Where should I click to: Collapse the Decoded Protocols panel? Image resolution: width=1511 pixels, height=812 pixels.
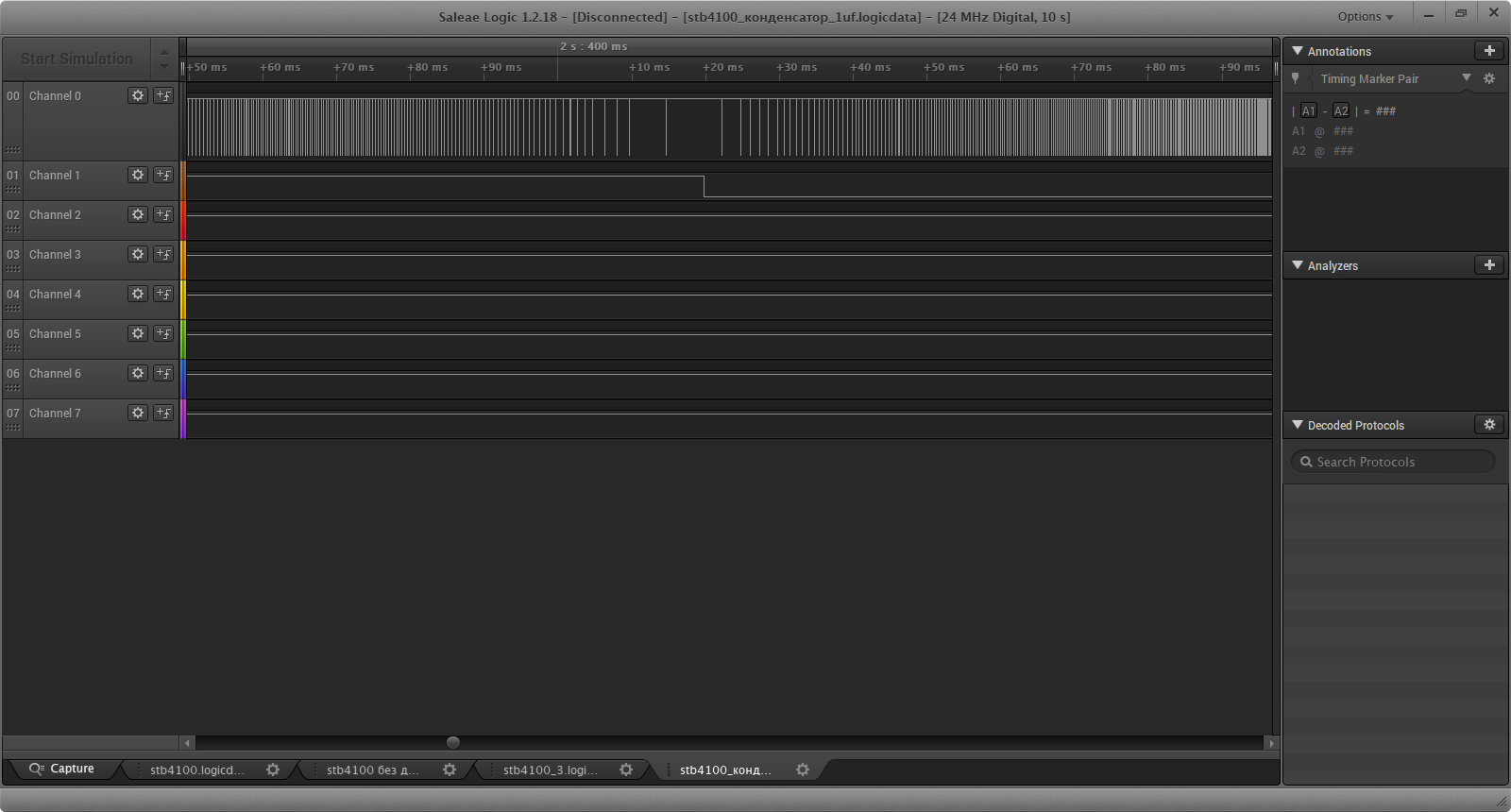coord(1298,425)
